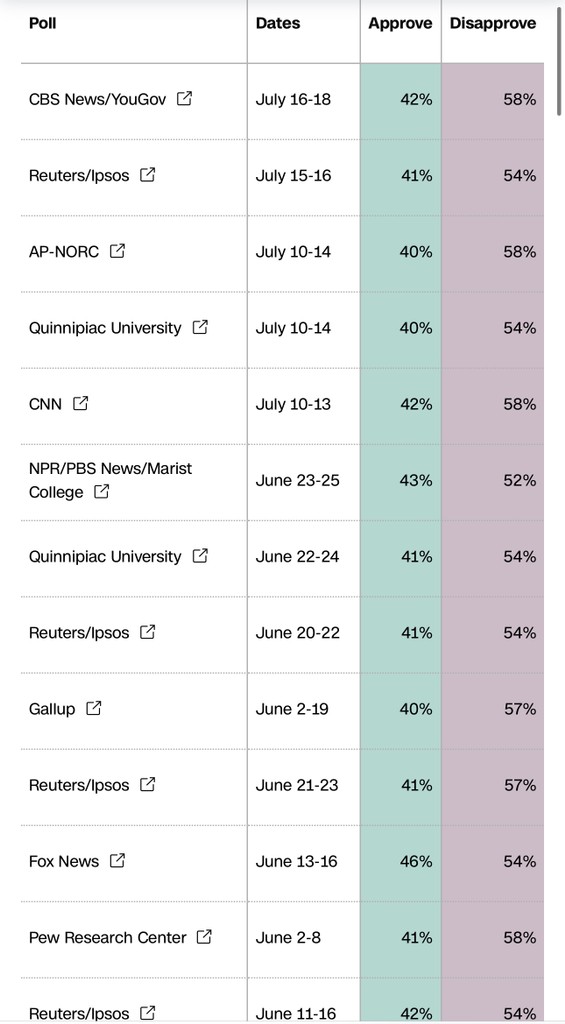This screenshot has width=565, height=1024.
Task: Select the Approve column header
Action: pyautogui.click(x=400, y=24)
